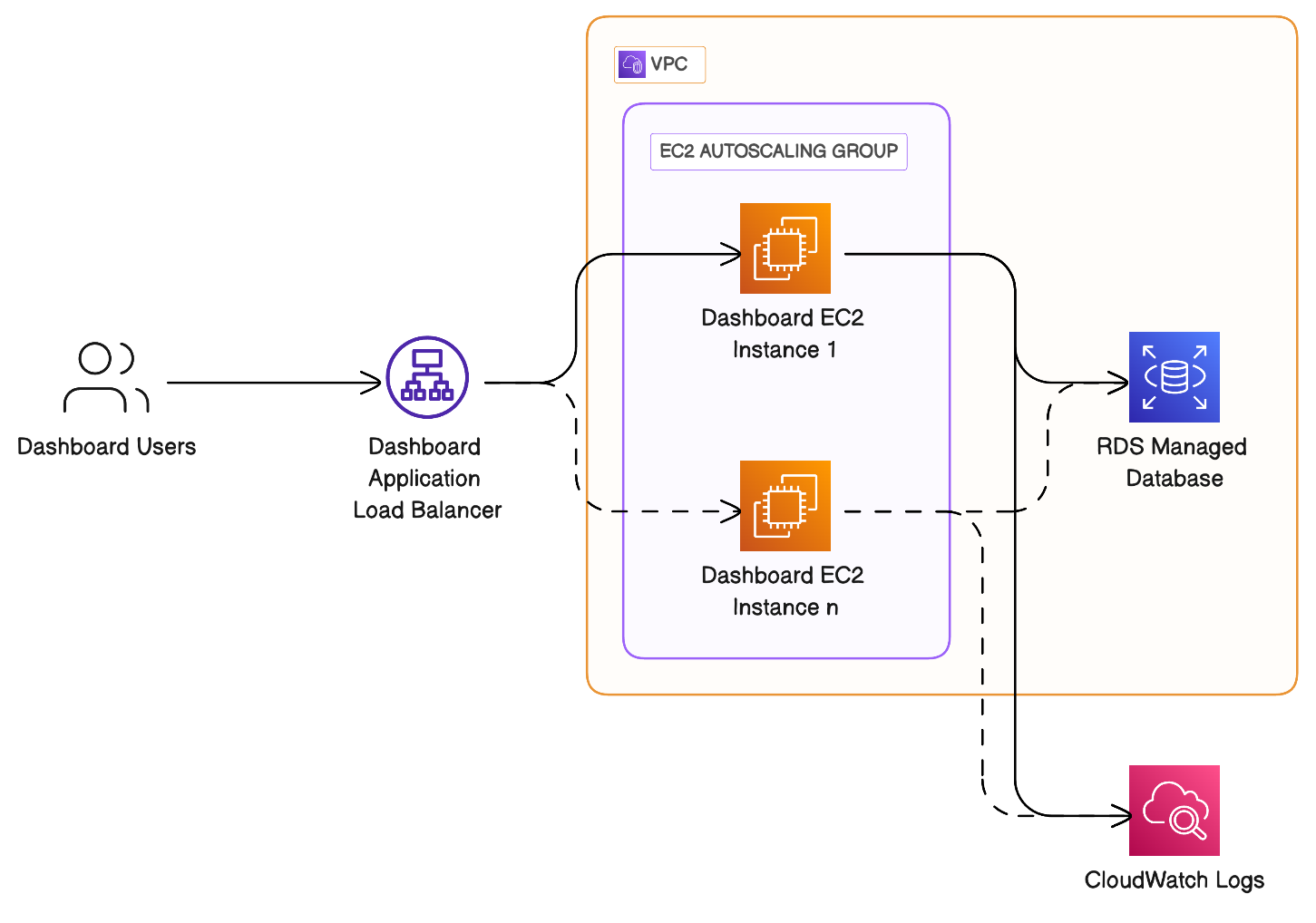Select the "RDS Managed Database" caption
Screen dimensions: 1316x923
[x=1173, y=462]
